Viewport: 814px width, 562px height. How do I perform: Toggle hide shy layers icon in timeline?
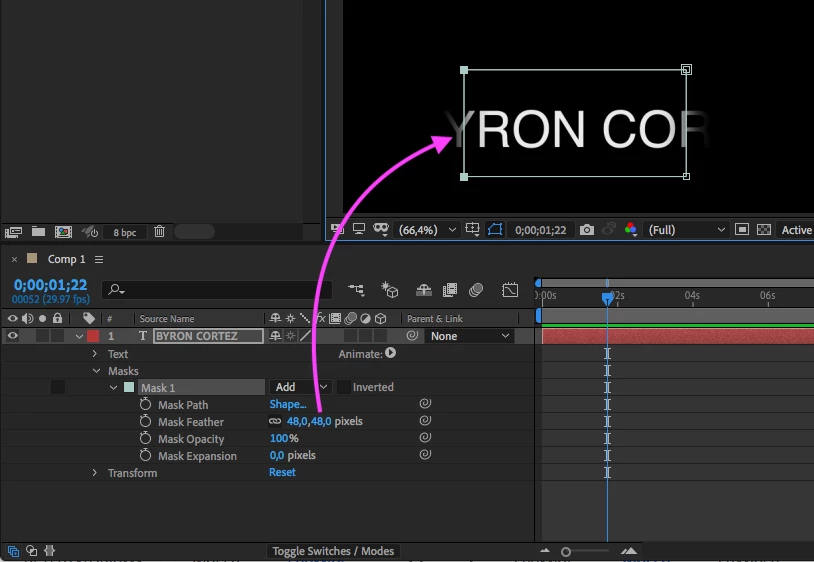tap(424, 290)
